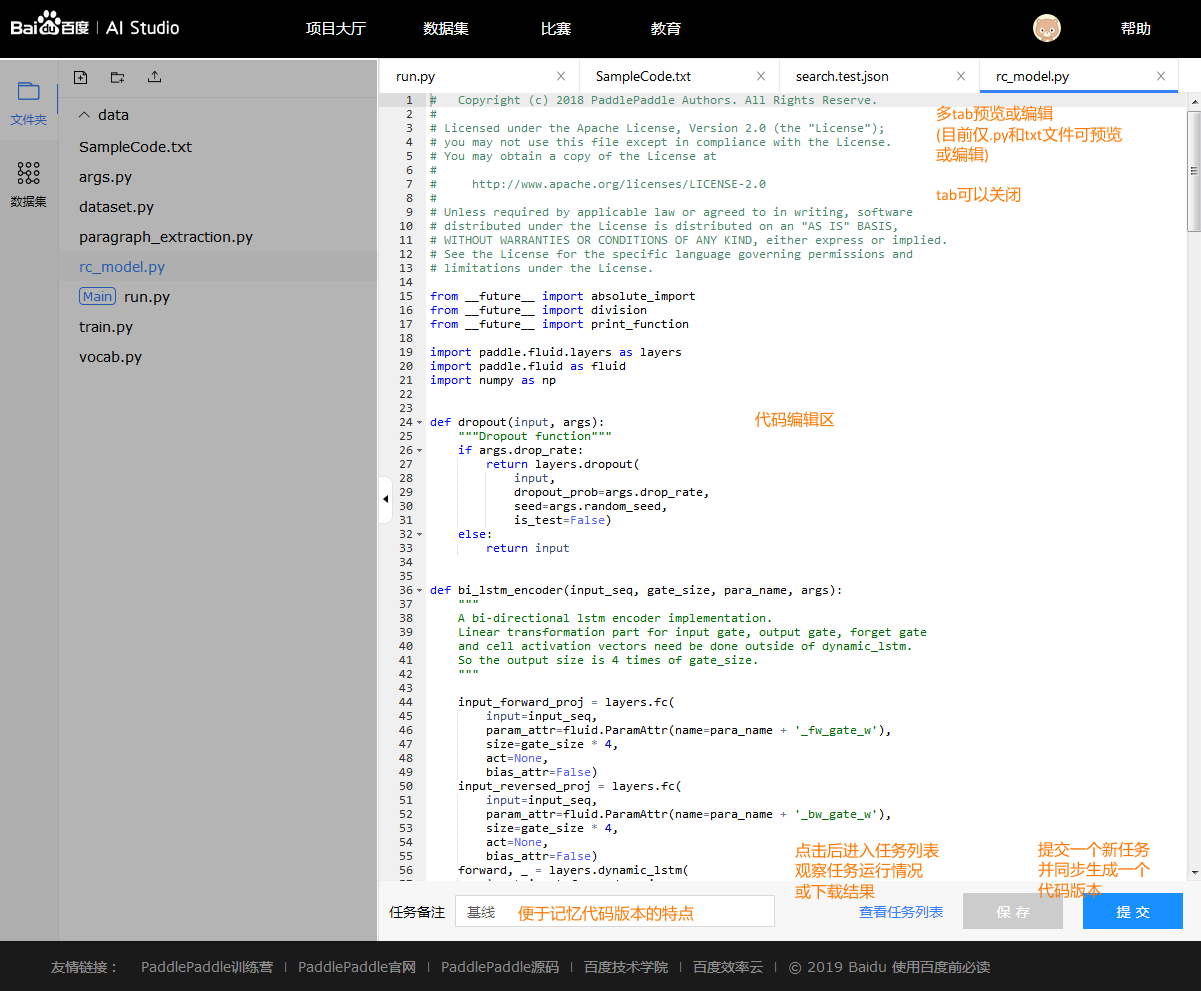Open the 使用百度前必读 footer link
The height and width of the screenshot is (991, 1201).
click(x=941, y=967)
